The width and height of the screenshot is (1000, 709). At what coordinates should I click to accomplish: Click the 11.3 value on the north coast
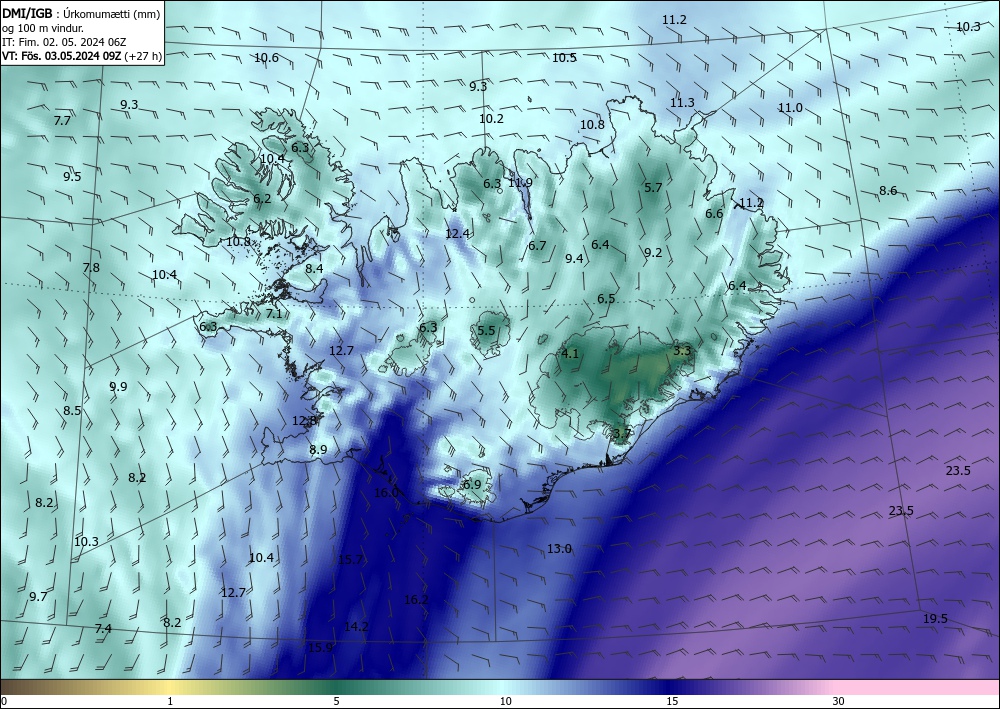pyautogui.click(x=682, y=103)
